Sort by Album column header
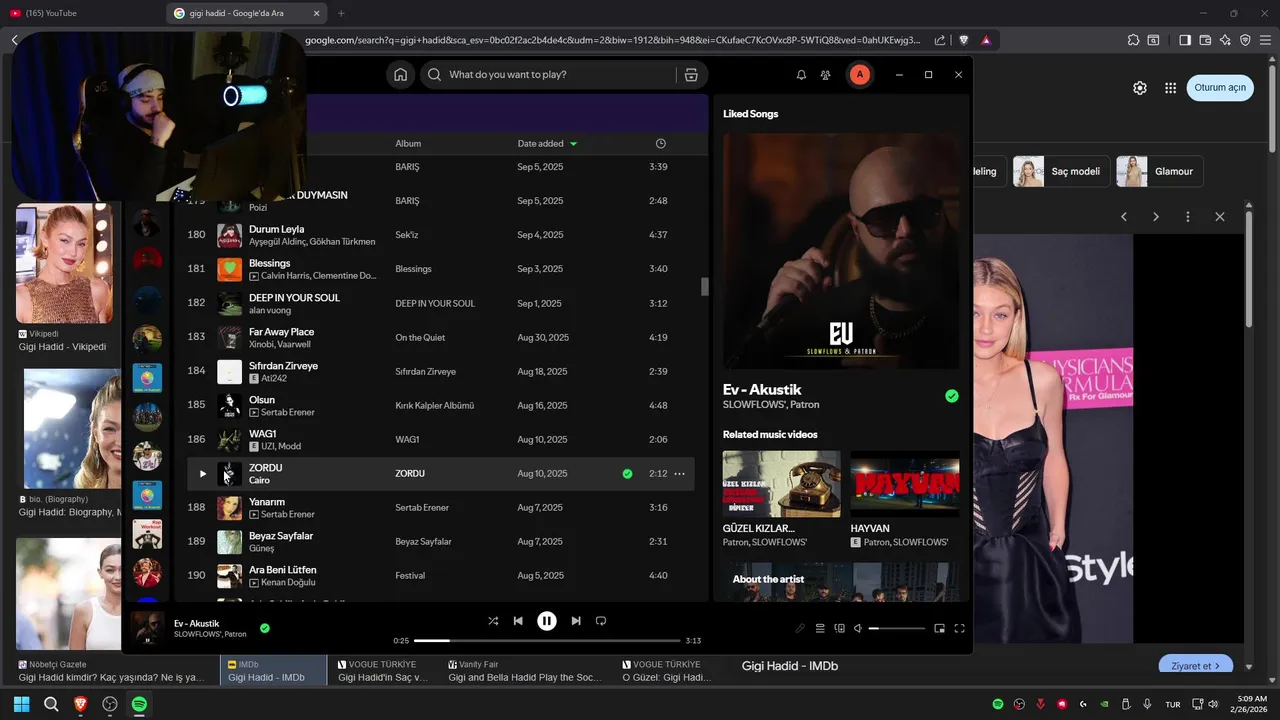Screen dimensions: 1280x720 tap(408, 144)
